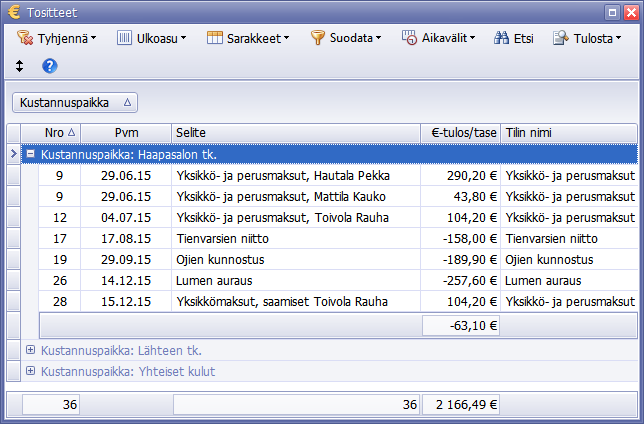
Task: Click the Ulkoasu layout icon
Action: tap(124, 38)
